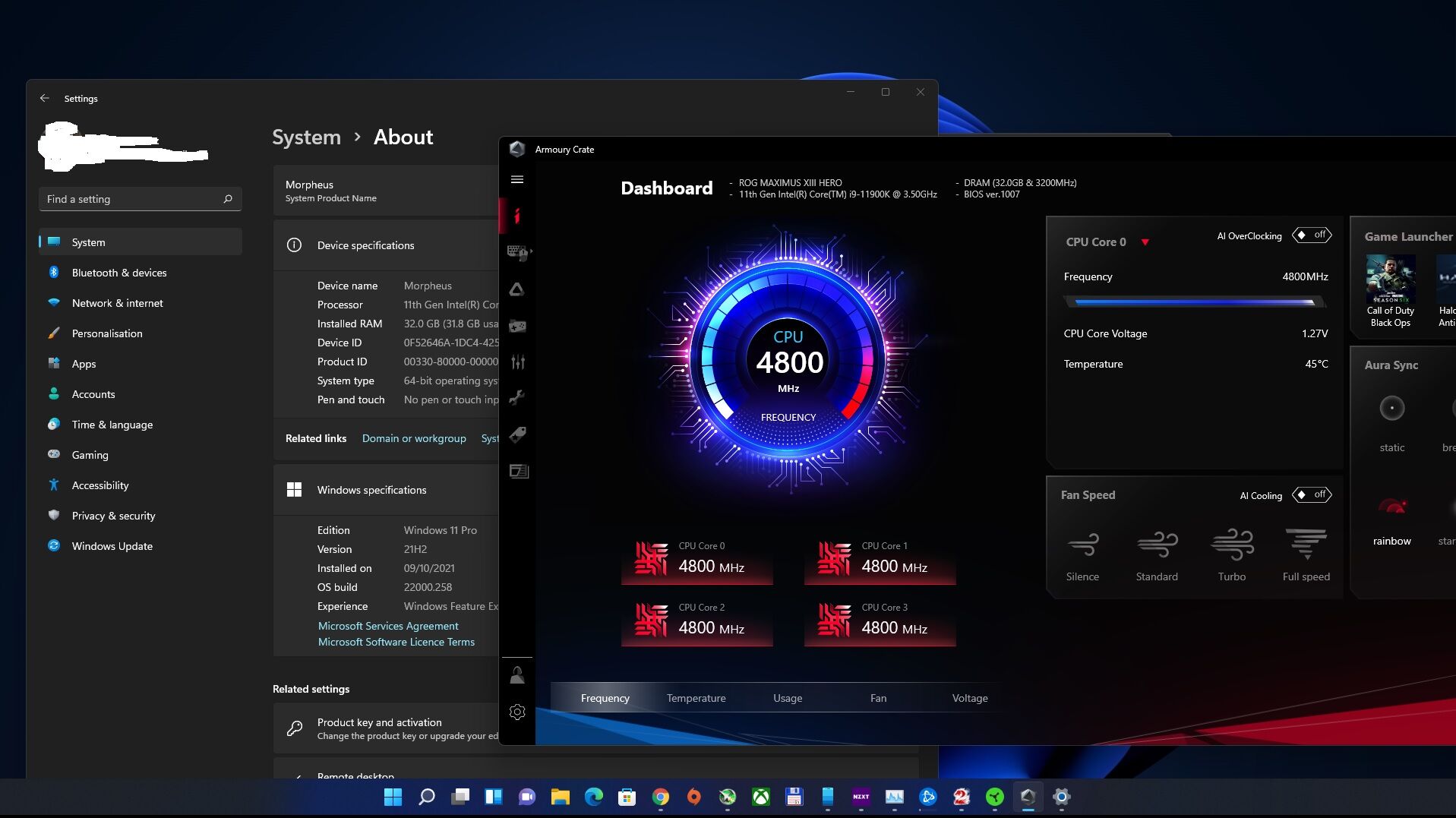Screen dimensions: 1456x818
Task: Toggle the AI OverClocking switch
Action: (1312, 235)
